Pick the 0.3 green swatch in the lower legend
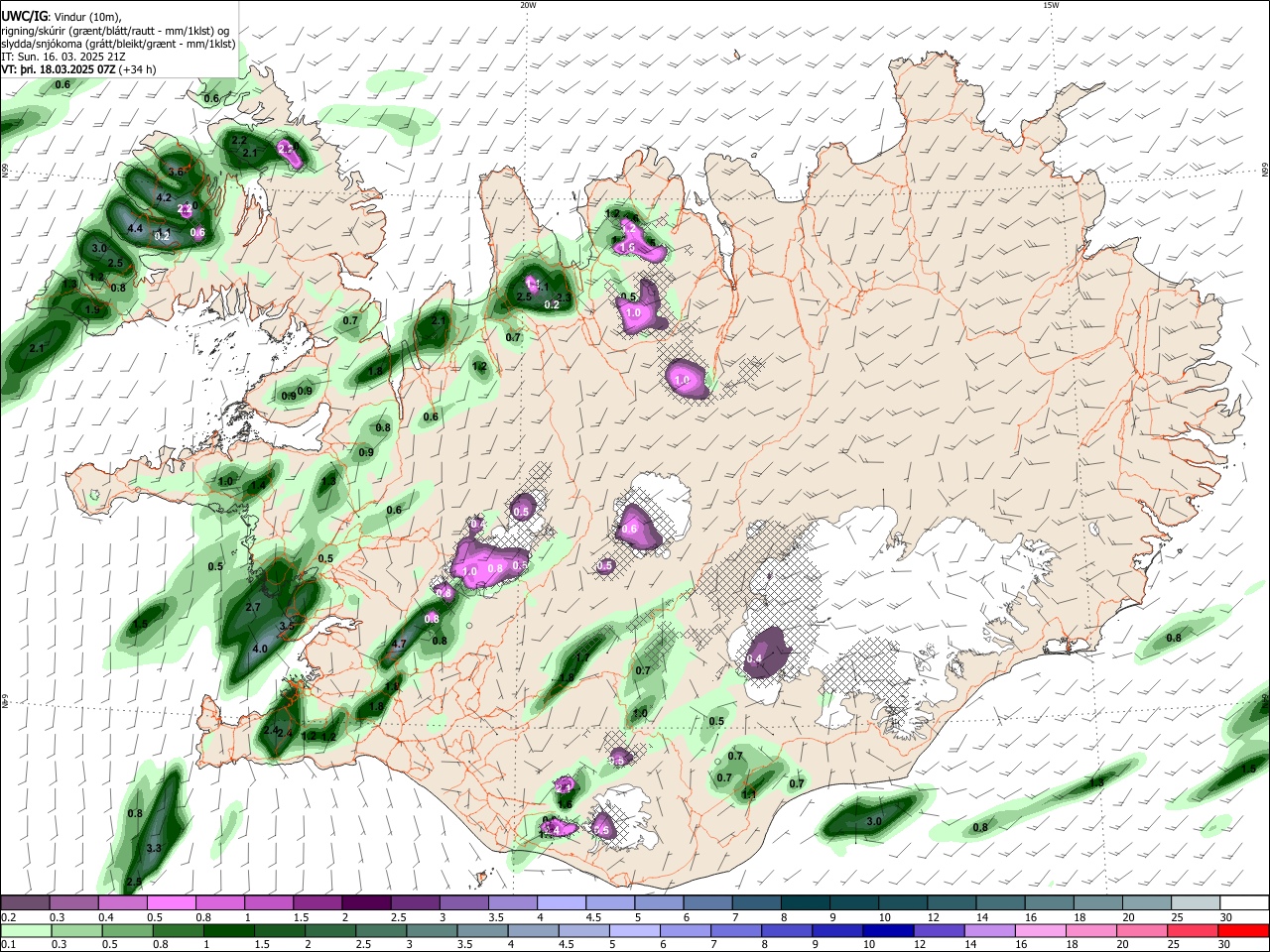This screenshot has height=952, width=1270. point(74,930)
